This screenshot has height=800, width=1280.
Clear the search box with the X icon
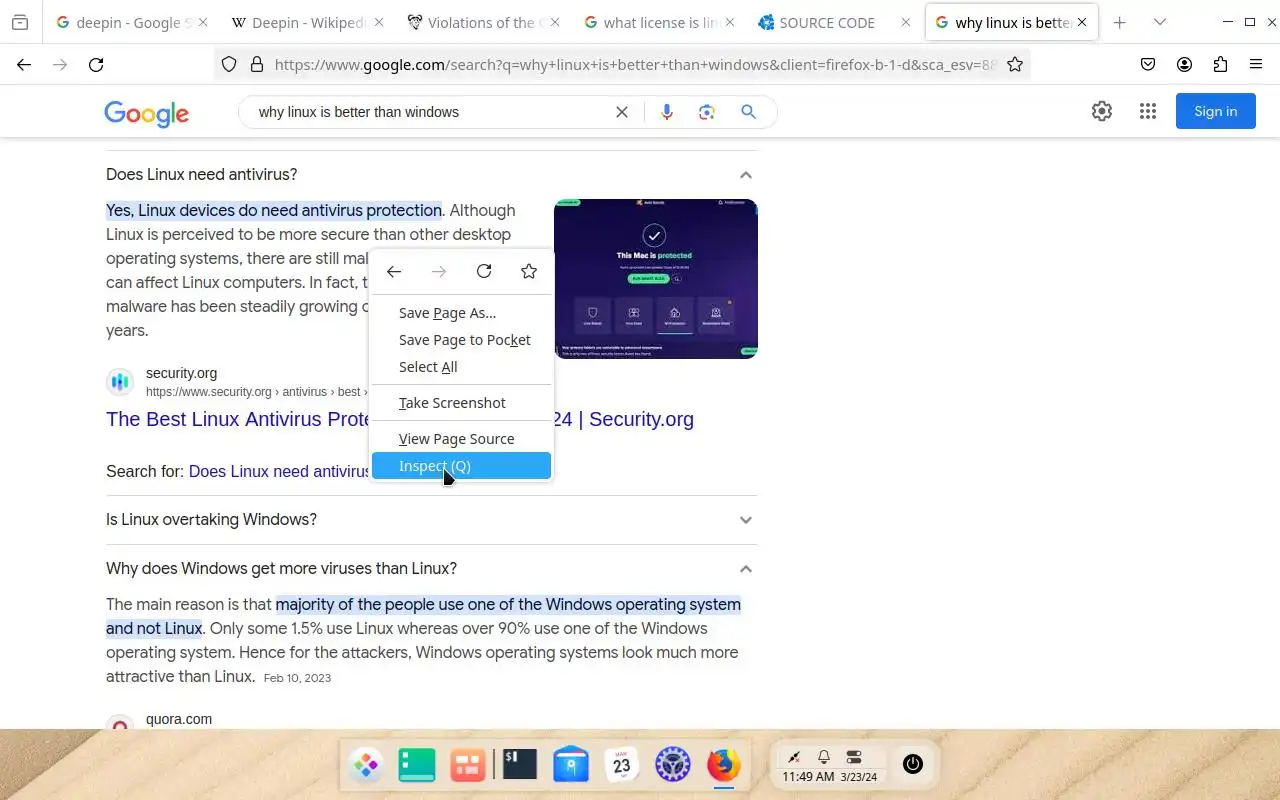pos(622,112)
